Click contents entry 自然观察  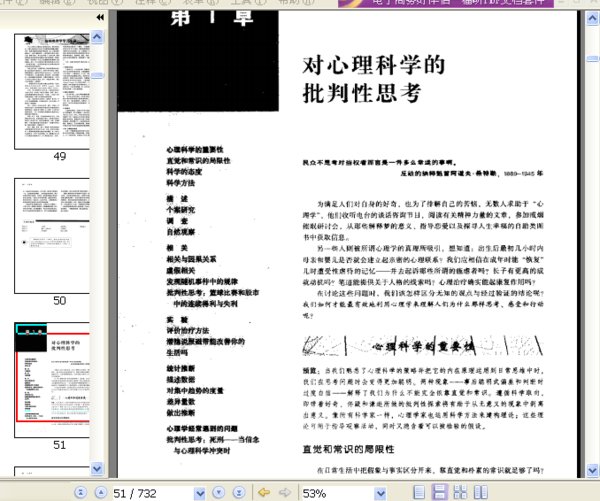coord(181,232)
